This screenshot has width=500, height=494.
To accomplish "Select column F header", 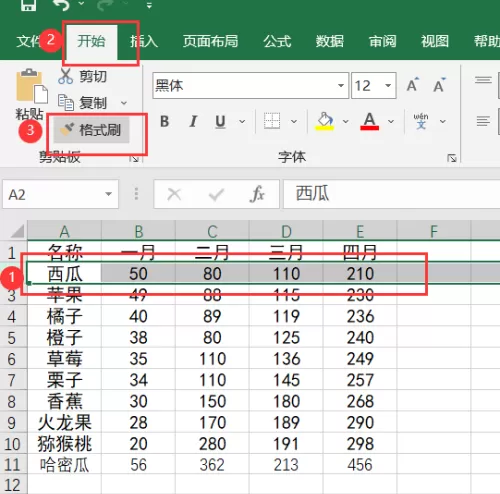I will pyautogui.click(x=434, y=231).
